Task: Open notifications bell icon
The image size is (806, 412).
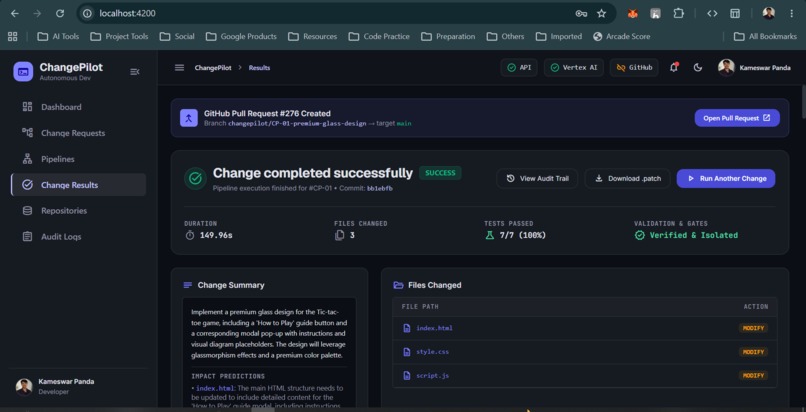Action: tap(673, 67)
